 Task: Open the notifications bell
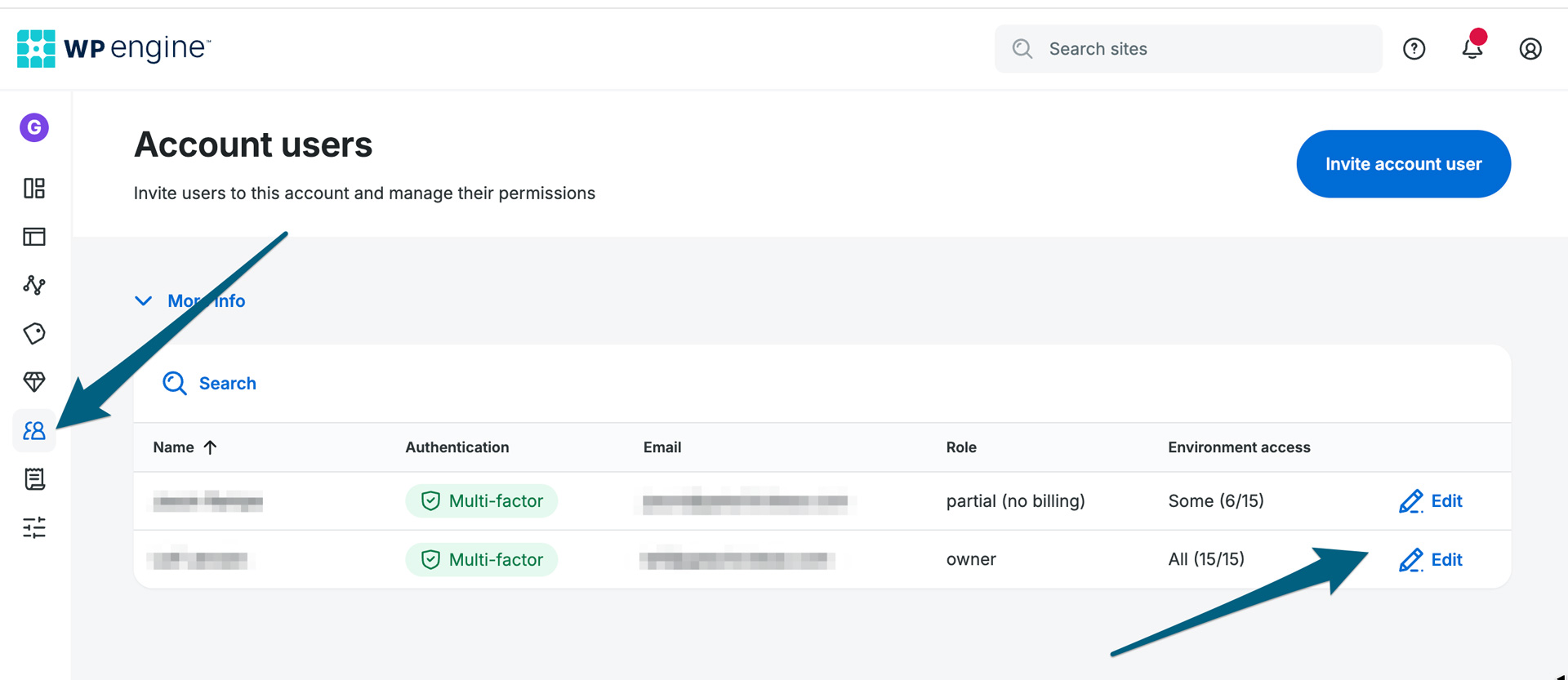coord(1472,49)
